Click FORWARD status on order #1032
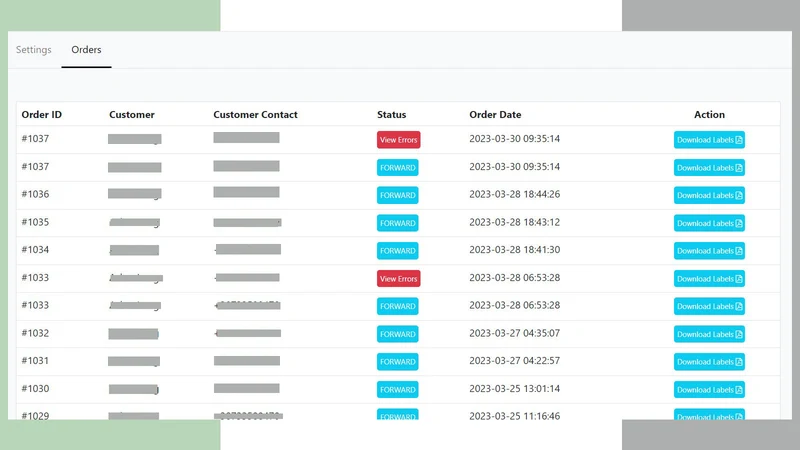The height and width of the screenshot is (450, 800). click(x=397, y=334)
